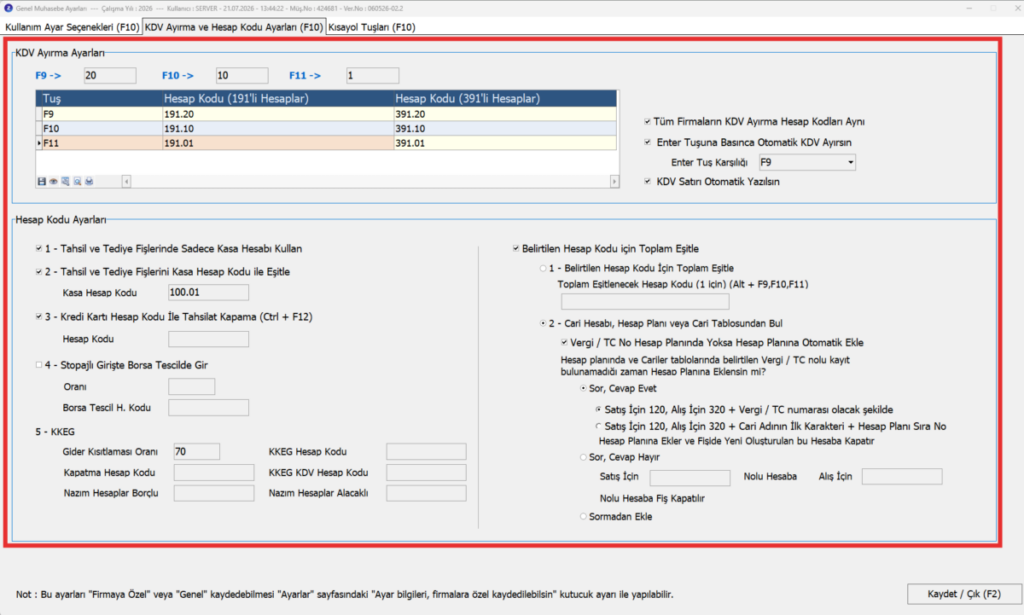Select the 'Sormadan Ekle' radio option
The width and height of the screenshot is (1024, 615).
583,516
